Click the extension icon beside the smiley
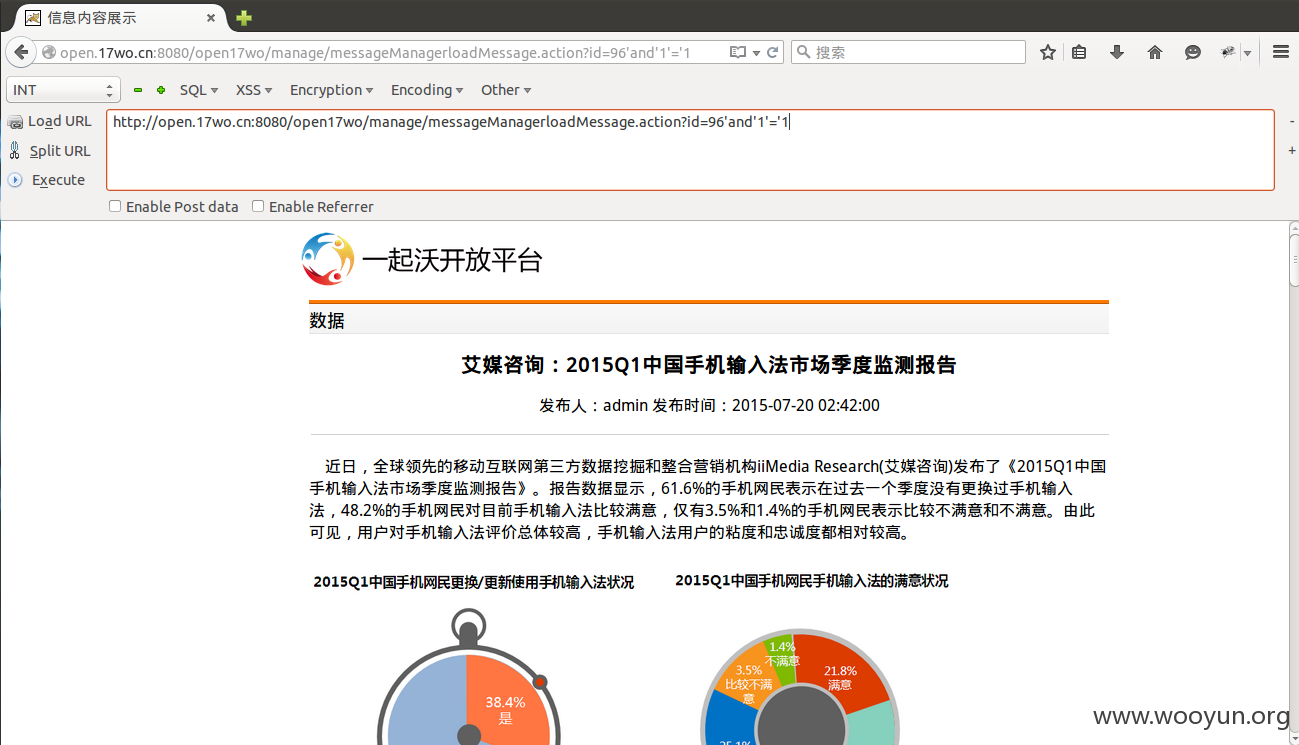Image resolution: width=1299 pixels, height=745 pixels. (x=1228, y=52)
